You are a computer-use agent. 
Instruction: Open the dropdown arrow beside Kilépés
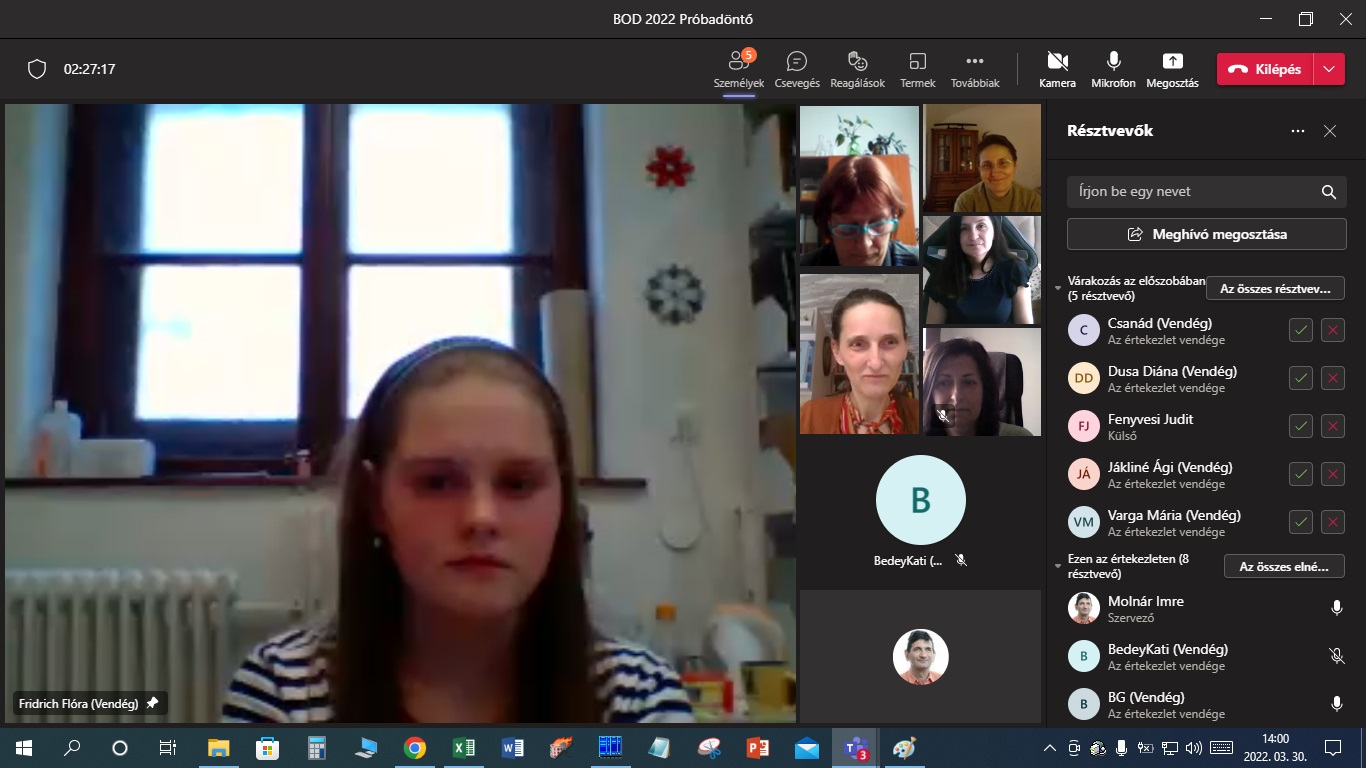click(x=1328, y=69)
